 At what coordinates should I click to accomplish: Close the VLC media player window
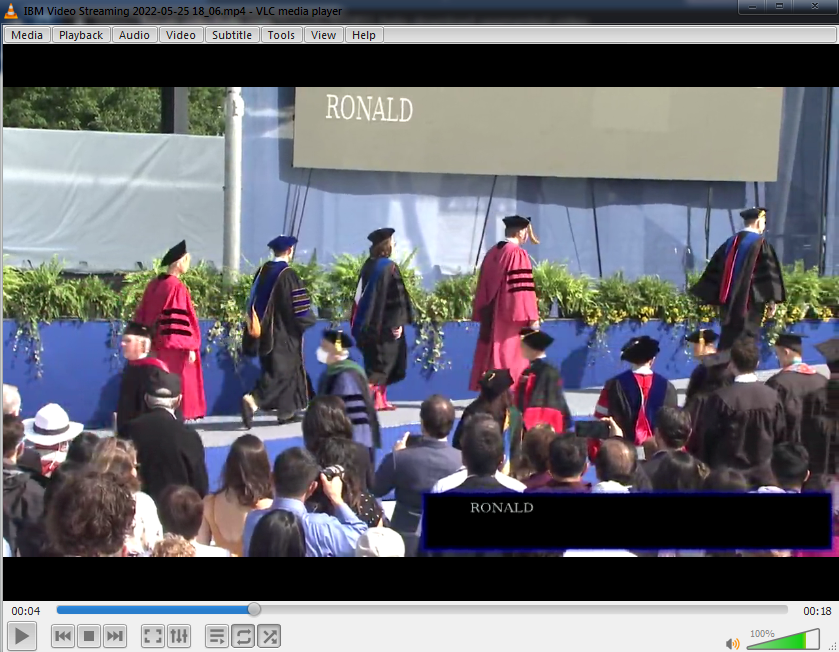pyautogui.click(x=814, y=6)
